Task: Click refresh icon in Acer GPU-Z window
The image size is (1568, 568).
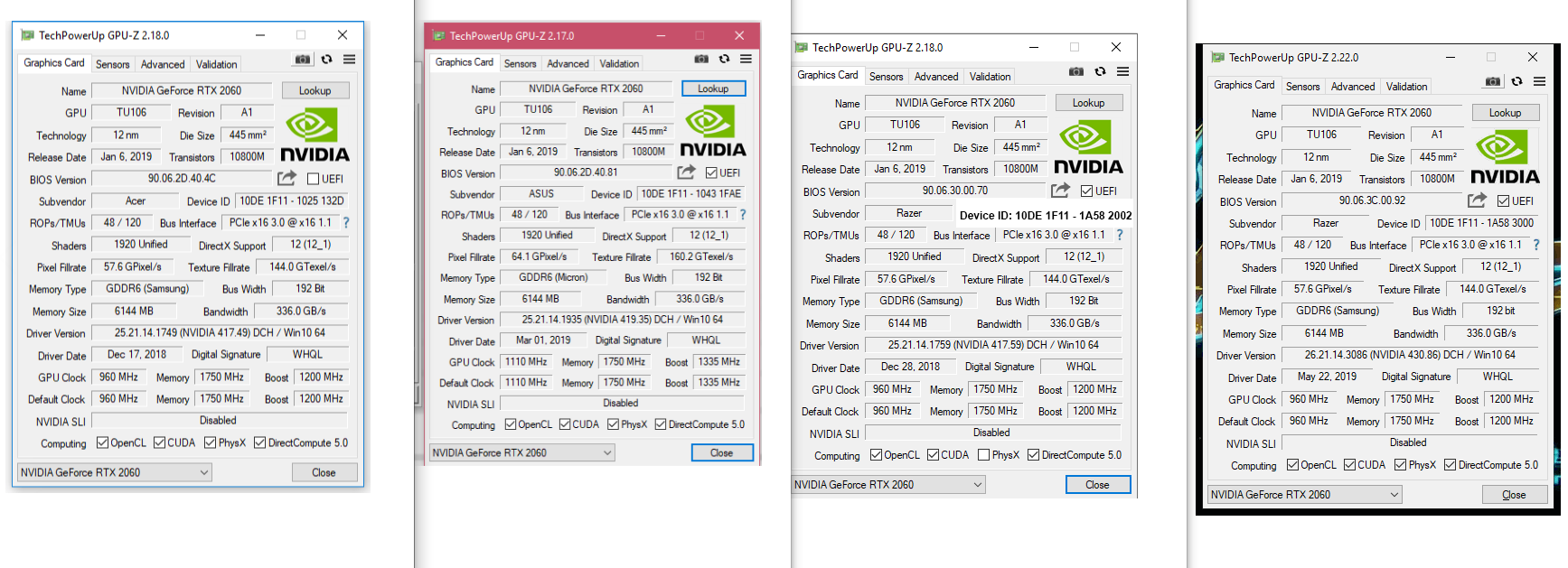Action: tap(326, 60)
